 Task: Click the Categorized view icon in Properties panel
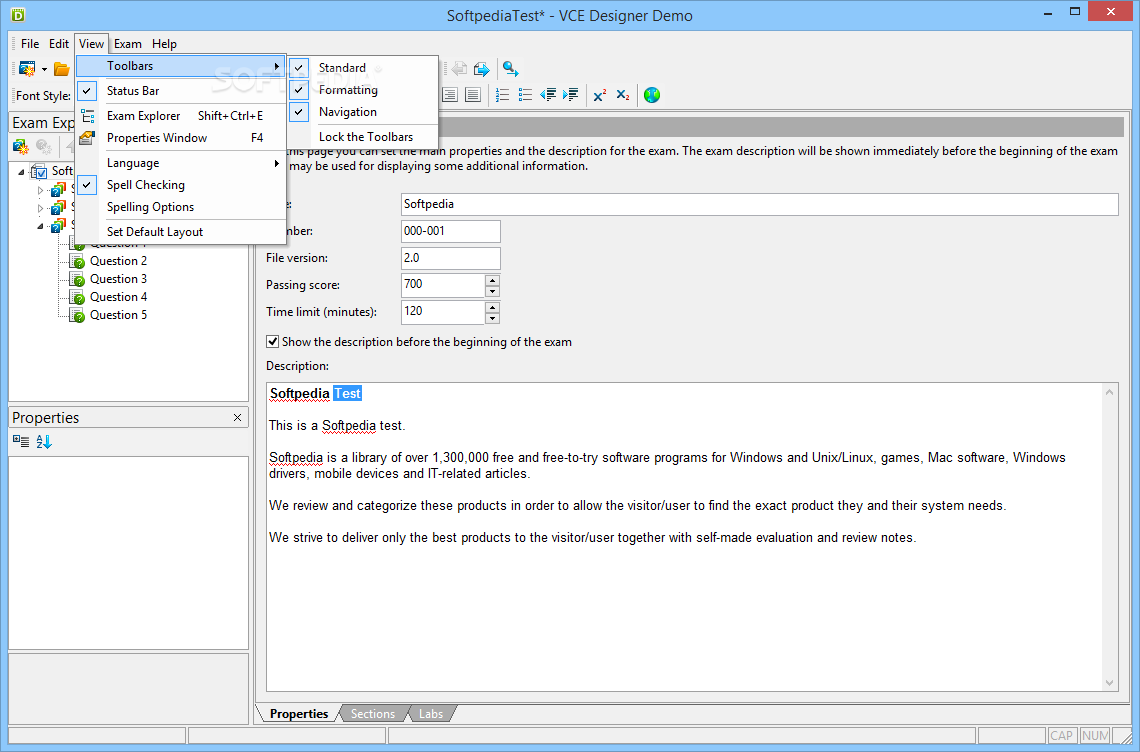pos(21,441)
